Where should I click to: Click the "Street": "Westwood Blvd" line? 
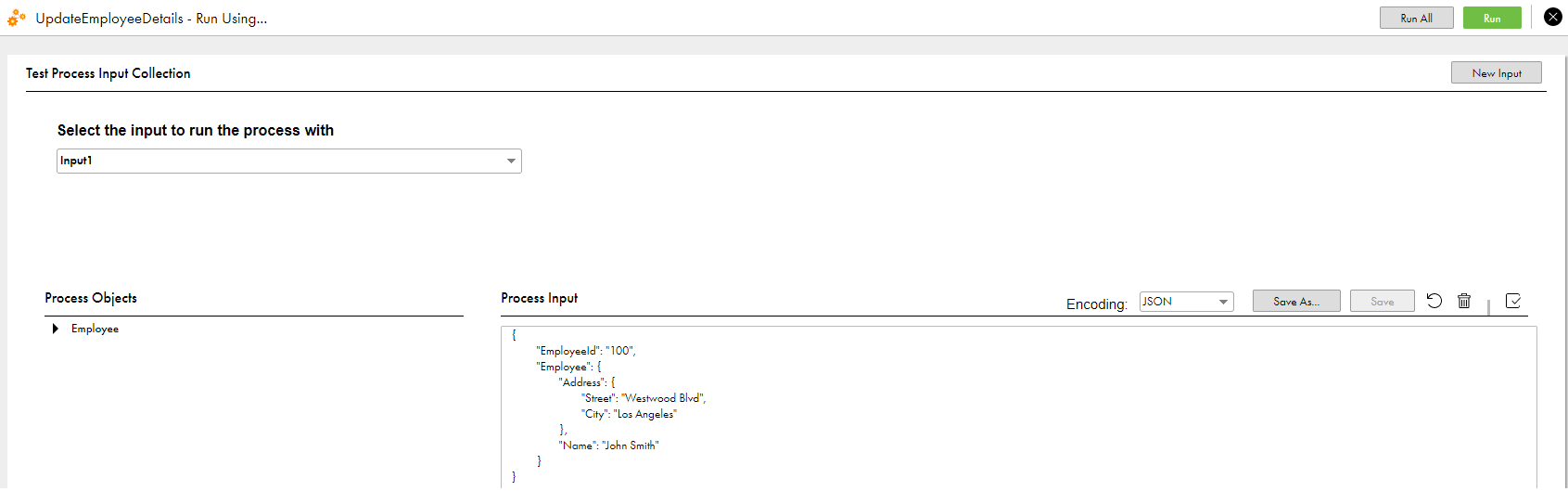[644, 398]
